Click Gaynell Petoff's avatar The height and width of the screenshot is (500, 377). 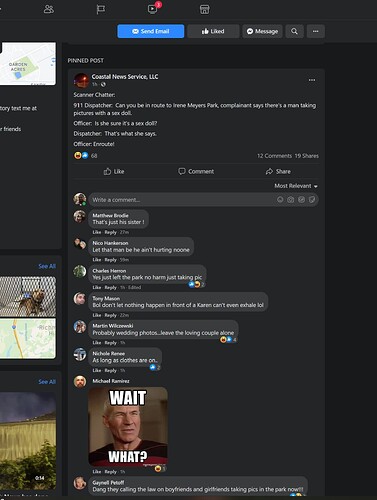pyautogui.click(x=80, y=483)
